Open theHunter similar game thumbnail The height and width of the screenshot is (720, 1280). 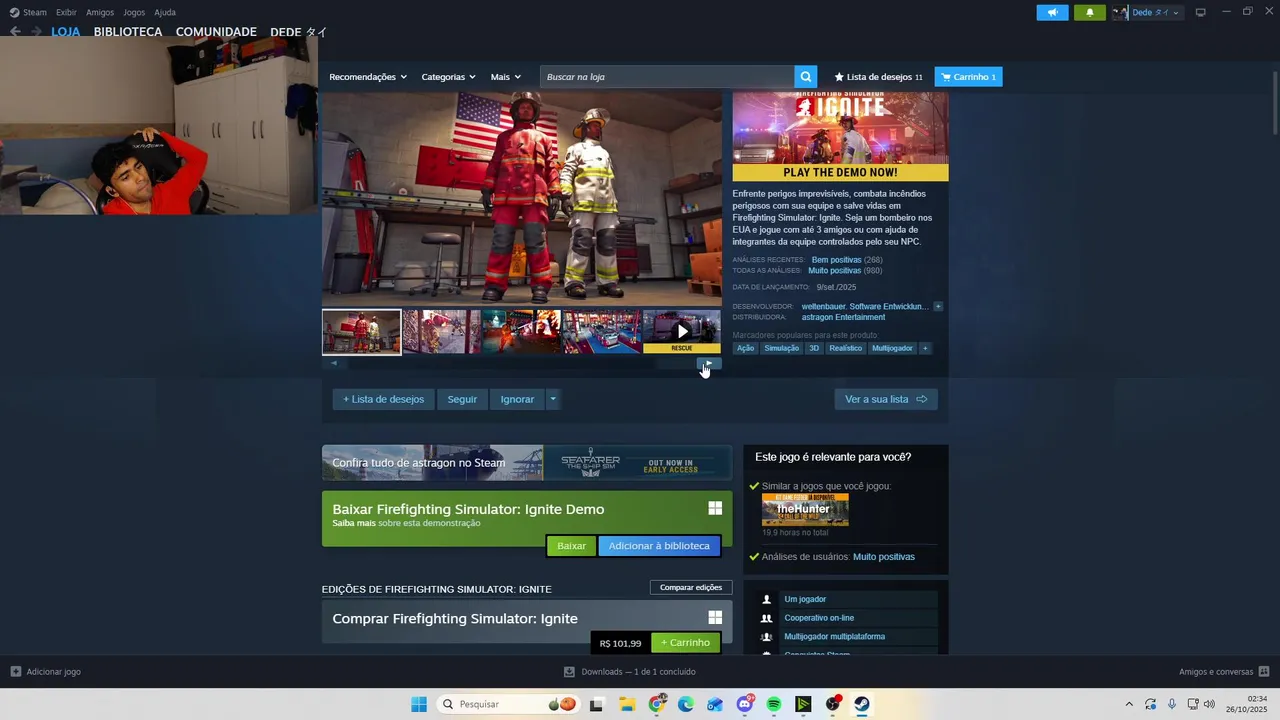pos(805,509)
